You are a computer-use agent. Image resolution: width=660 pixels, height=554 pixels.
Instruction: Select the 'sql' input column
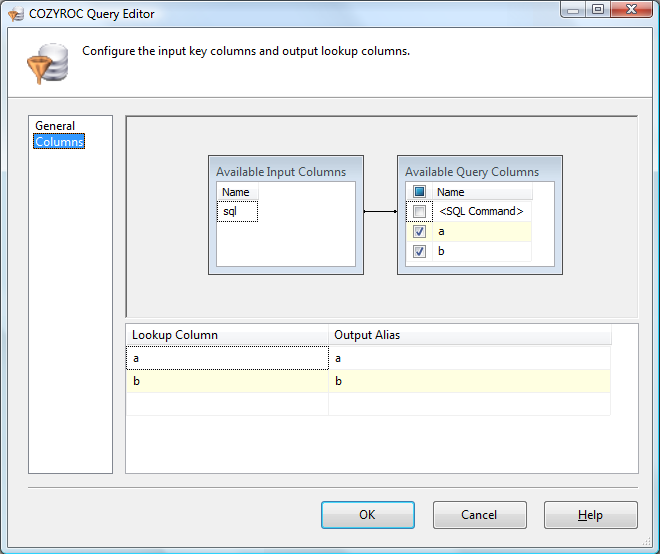click(x=237, y=211)
